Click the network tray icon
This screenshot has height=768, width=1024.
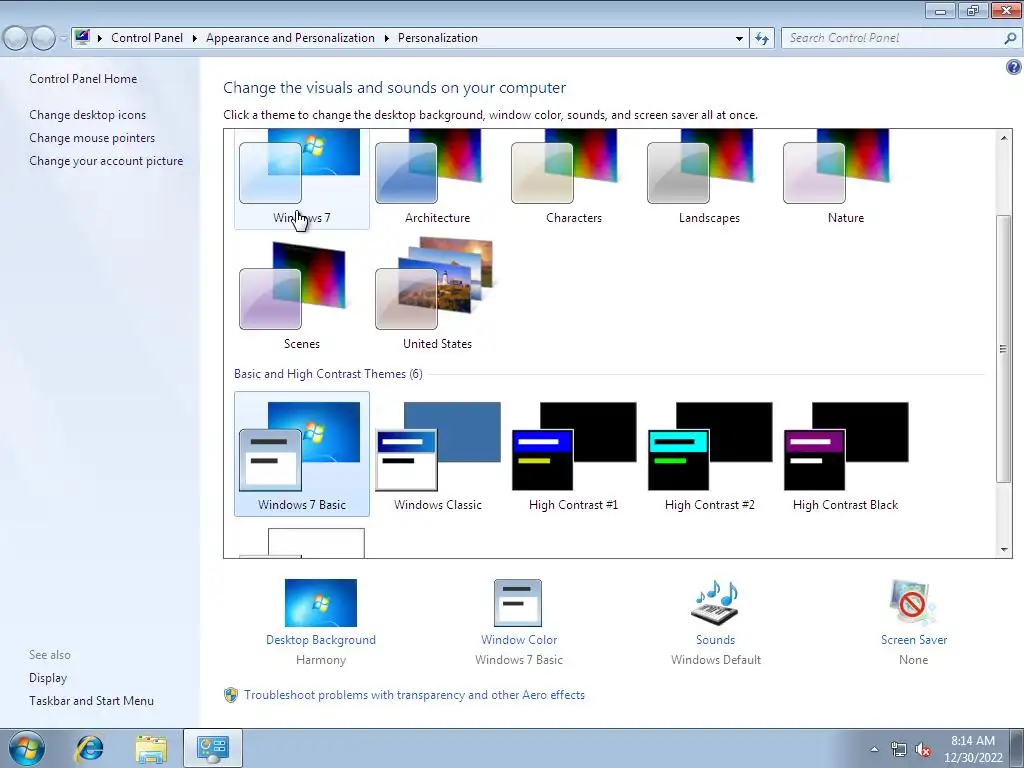[899, 750]
